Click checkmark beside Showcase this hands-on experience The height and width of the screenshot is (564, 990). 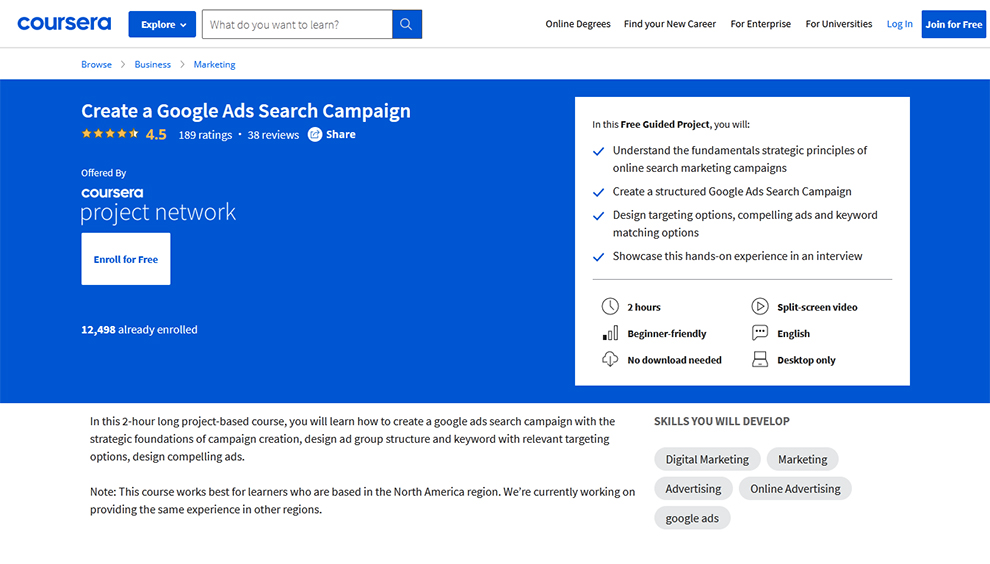point(599,257)
